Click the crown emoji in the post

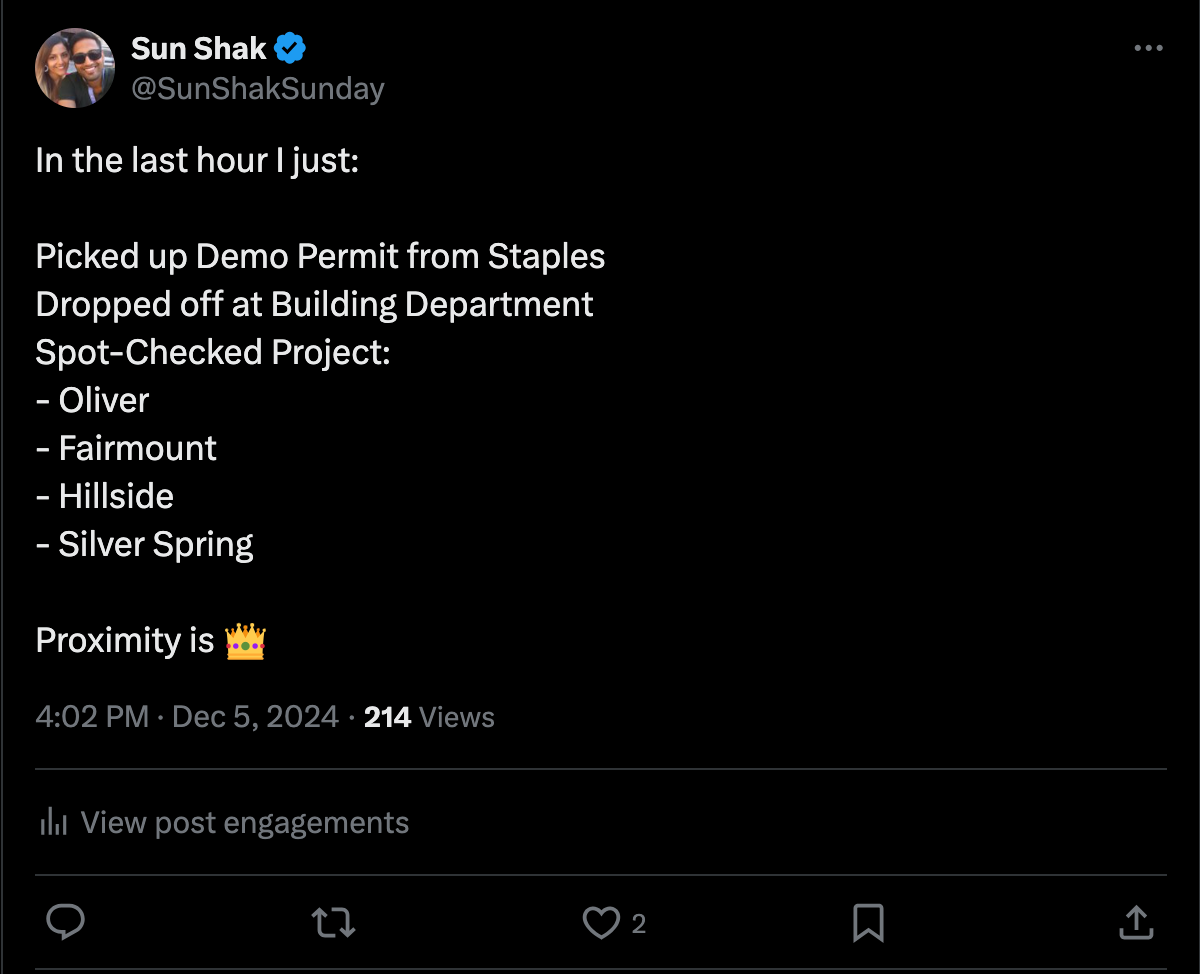pyautogui.click(x=245, y=640)
